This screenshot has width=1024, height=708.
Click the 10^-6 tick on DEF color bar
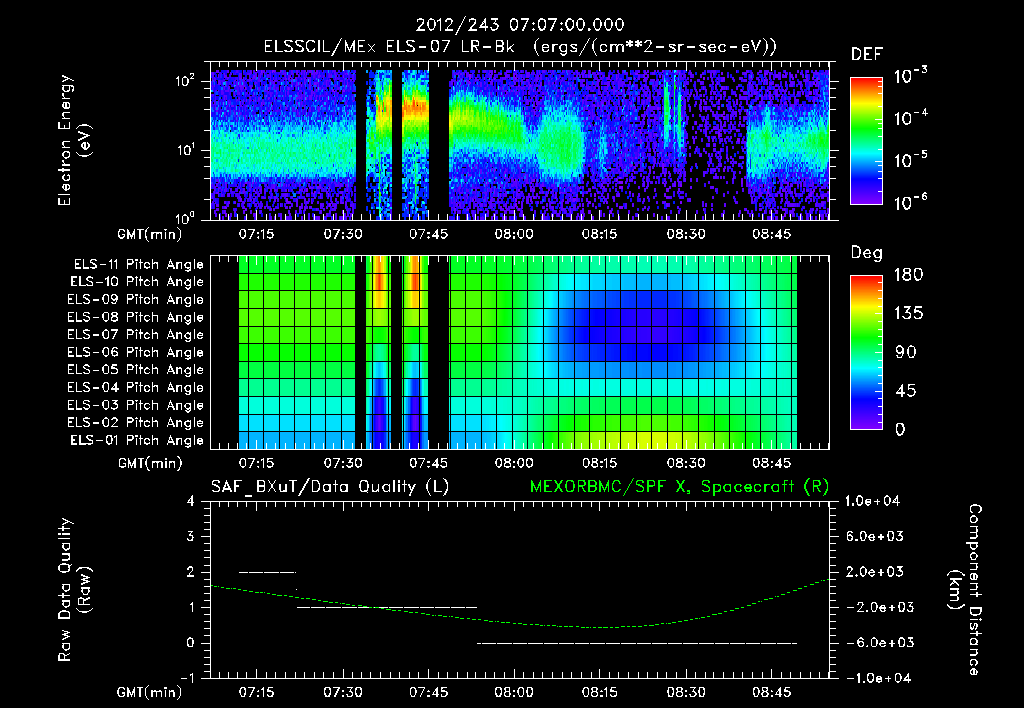(911, 202)
